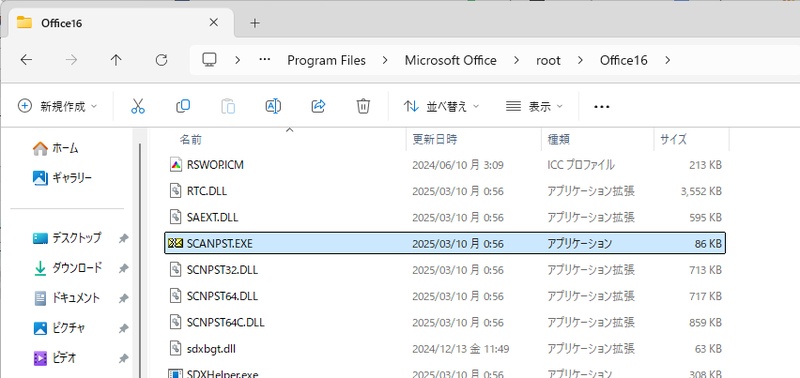Click the navigation pane vertical scrollbar
Screen dimensions: 800x378
140,260
